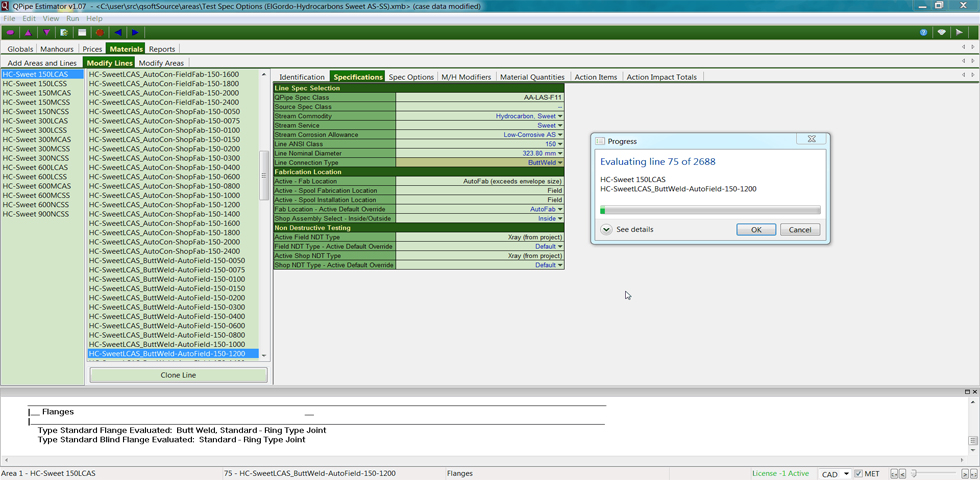This screenshot has width=980, height=480.
Task: Click the blue left arrow toolbar icon
Action: [118, 32]
